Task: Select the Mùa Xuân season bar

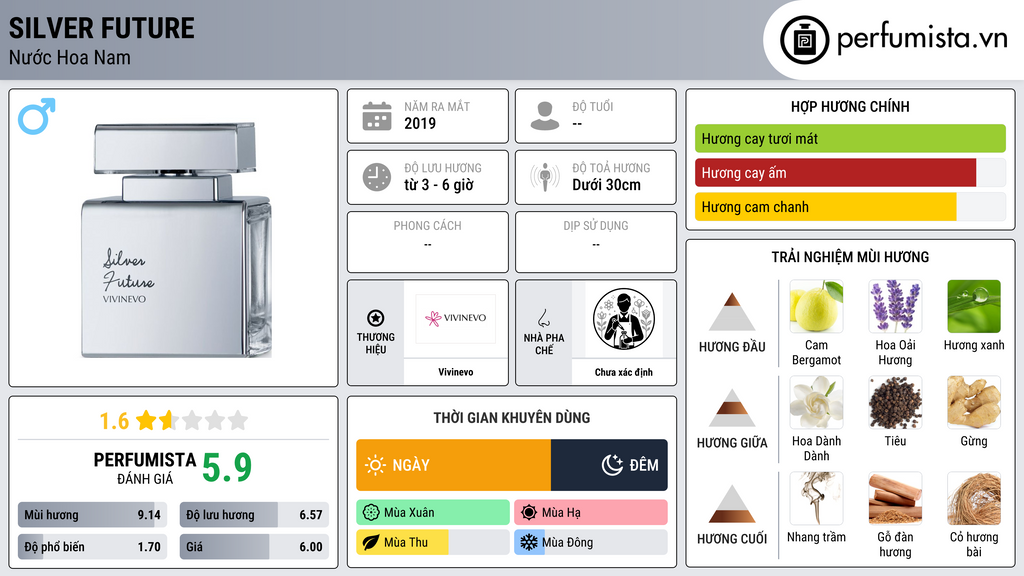Action: [433, 513]
